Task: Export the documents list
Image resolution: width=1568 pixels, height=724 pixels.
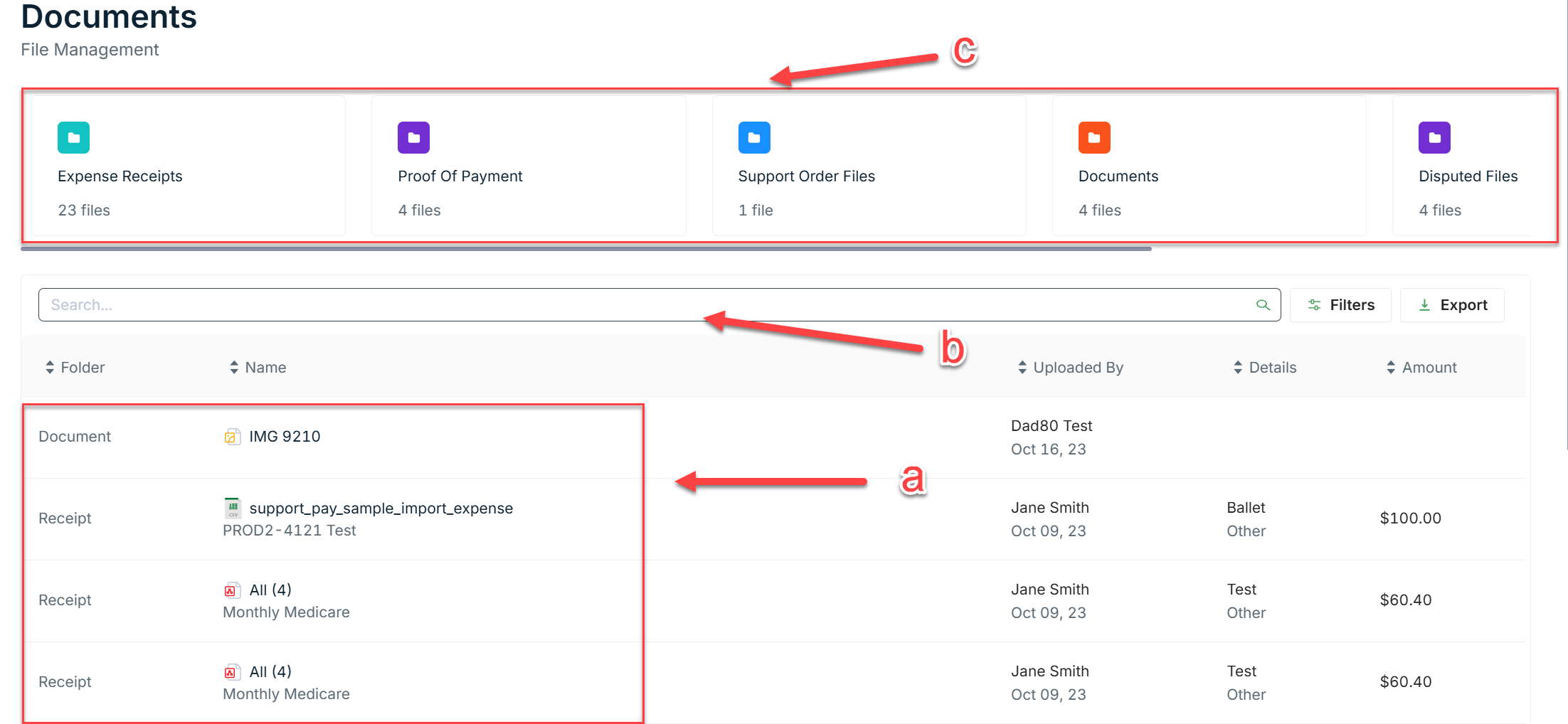Action: coord(1452,305)
